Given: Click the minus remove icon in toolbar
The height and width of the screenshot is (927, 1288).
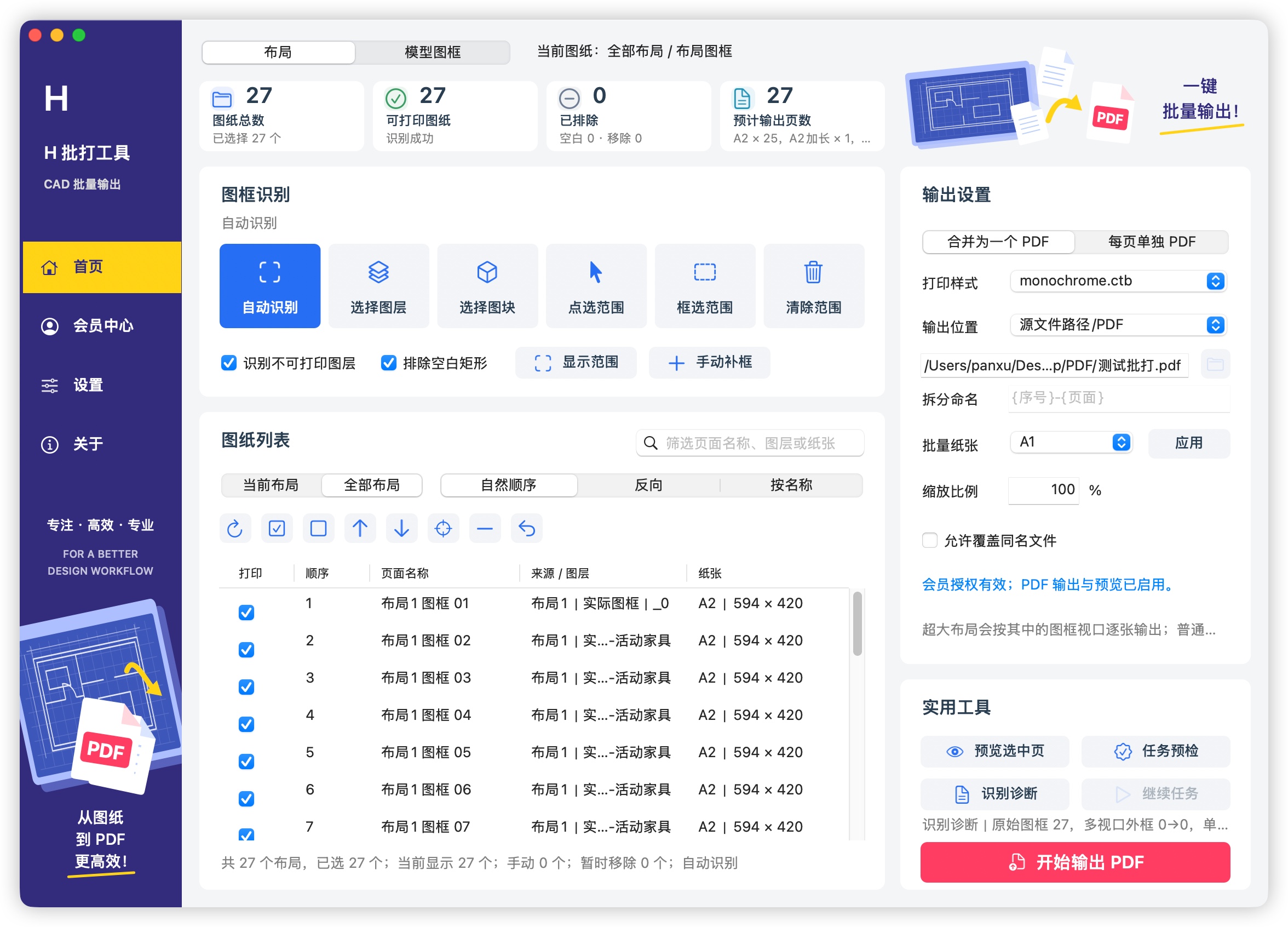Looking at the screenshot, I should tap(485, 529).
